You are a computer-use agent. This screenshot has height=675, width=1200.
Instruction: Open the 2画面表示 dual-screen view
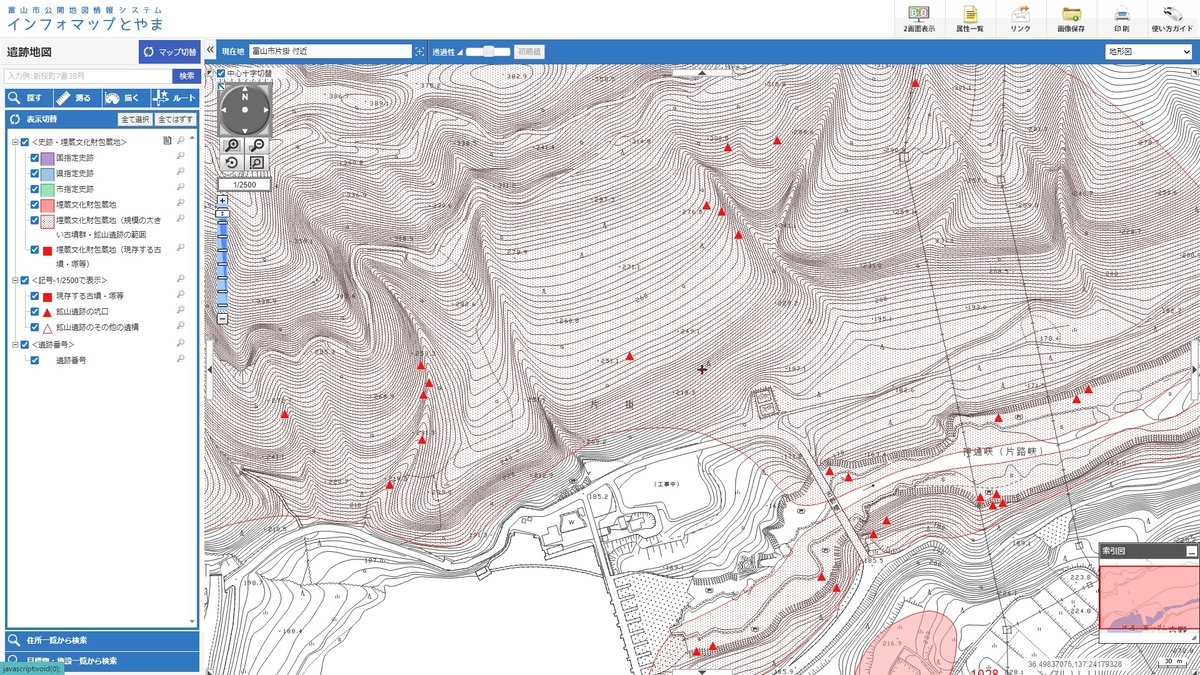coord(919,19)
